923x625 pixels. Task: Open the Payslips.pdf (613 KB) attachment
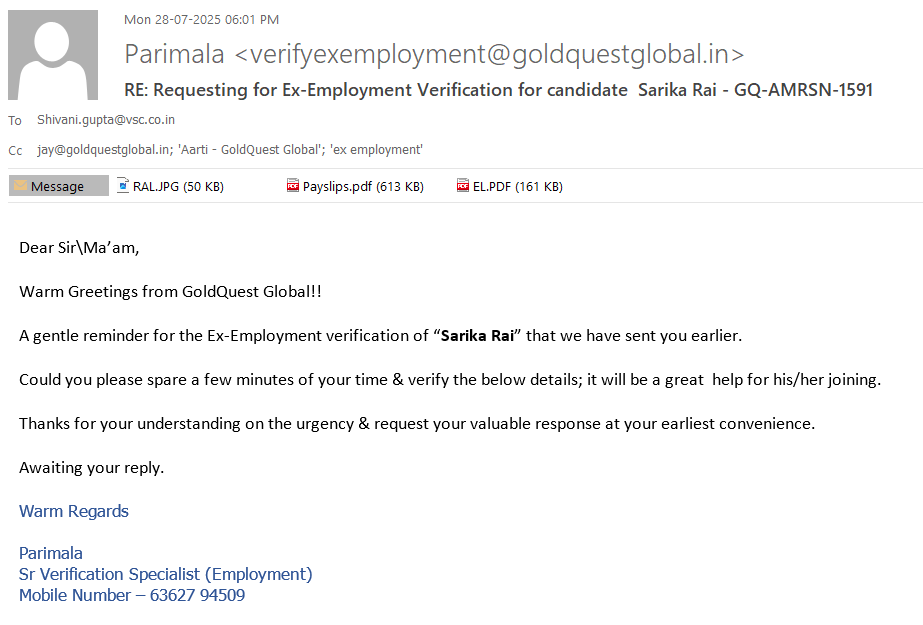pos(363,186)
